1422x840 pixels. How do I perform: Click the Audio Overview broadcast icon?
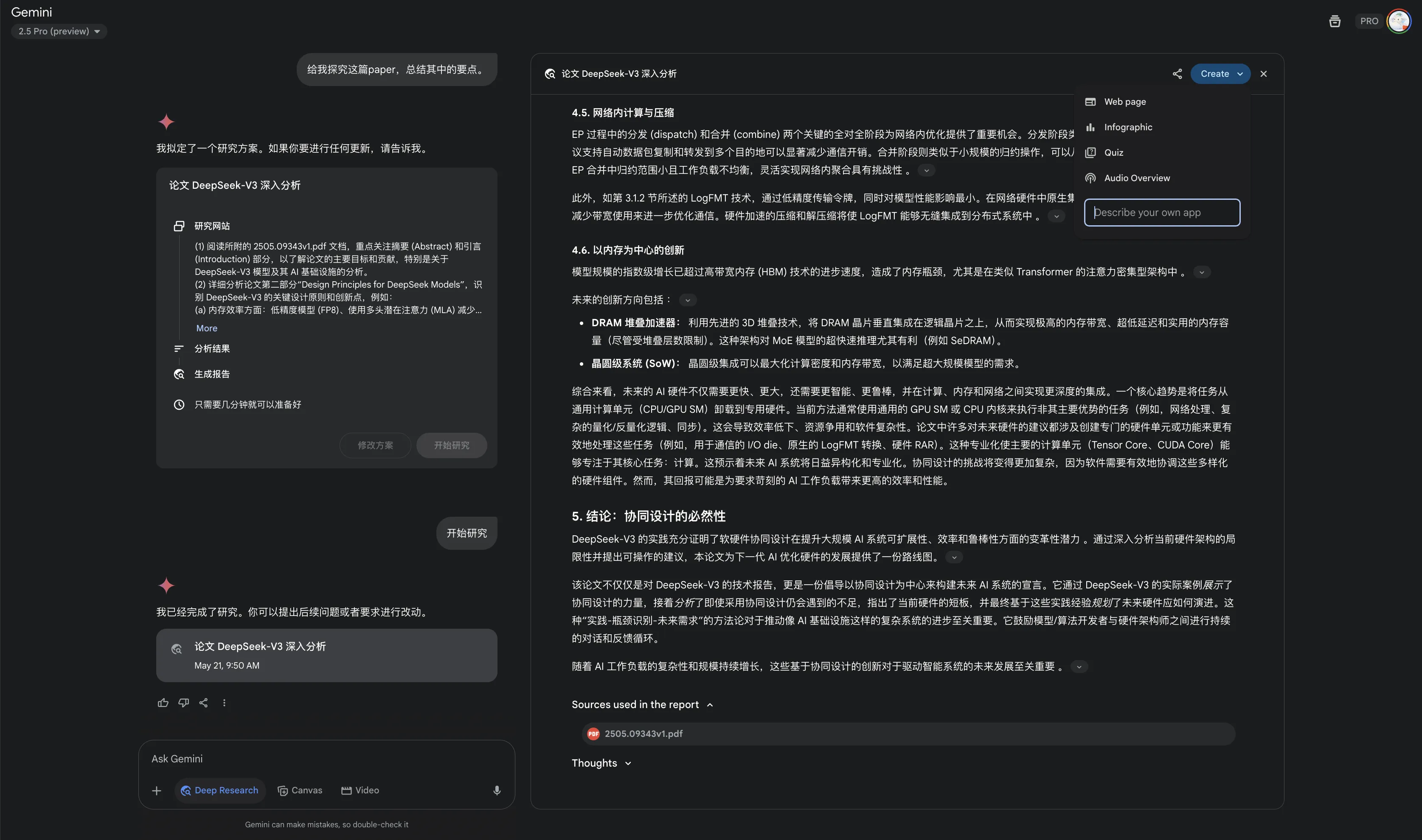[x=1090, y=178]
